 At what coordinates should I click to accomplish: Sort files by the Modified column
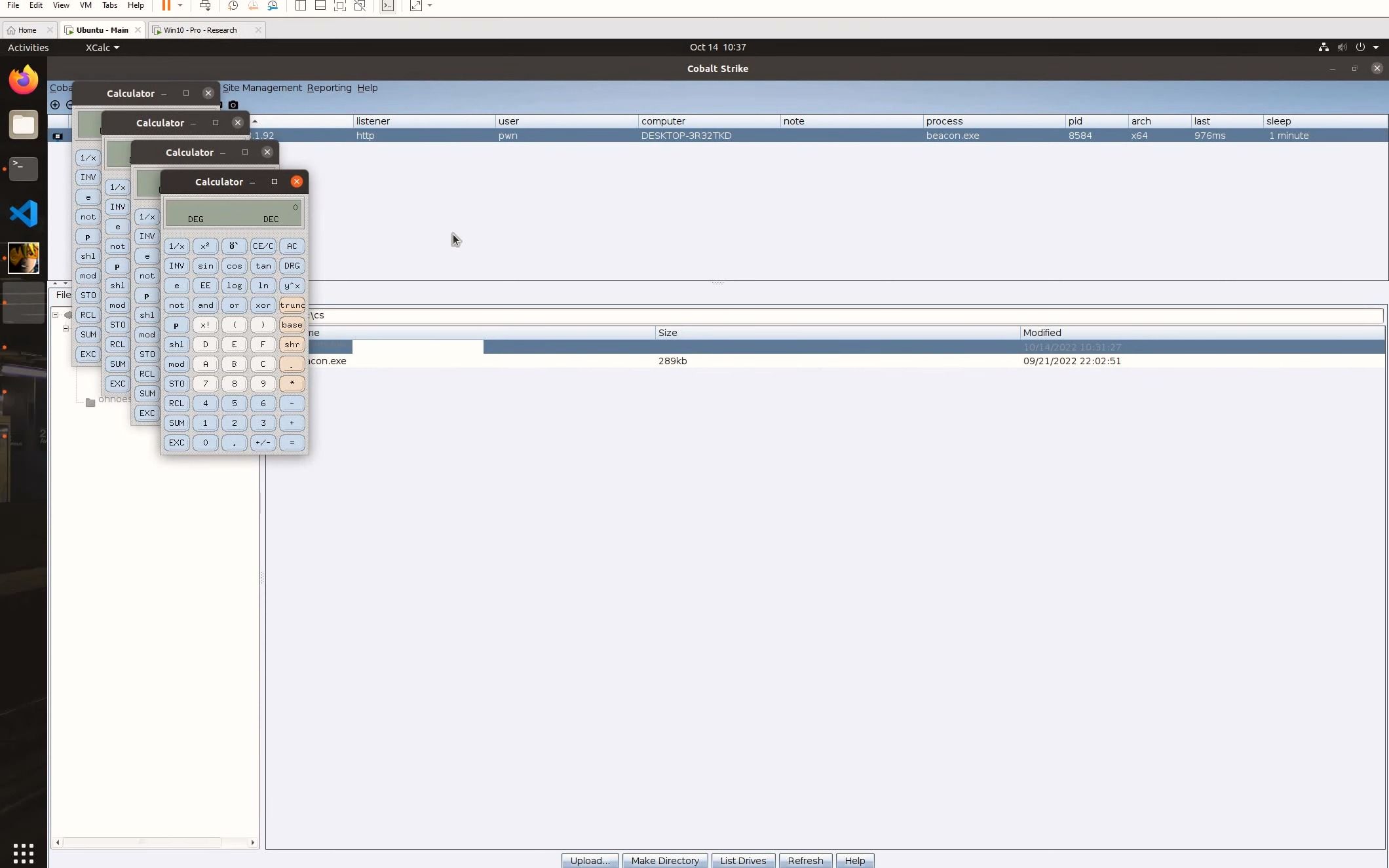point(1202,333)
